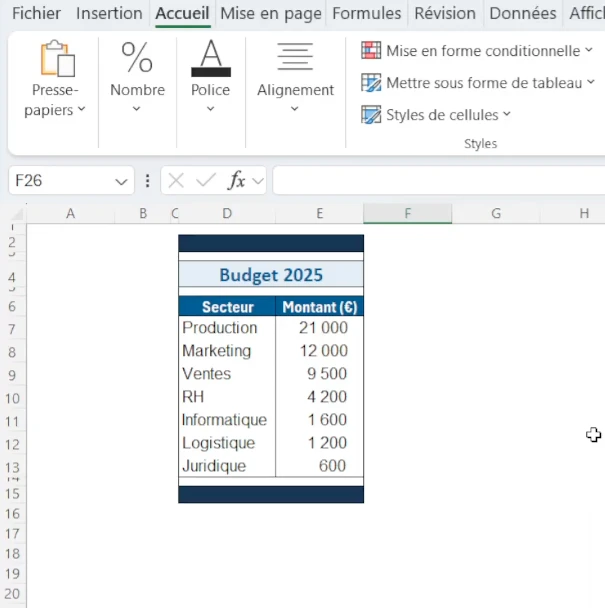
Task: Click the fx insert function icon
Action: click(x=237, y=180)
